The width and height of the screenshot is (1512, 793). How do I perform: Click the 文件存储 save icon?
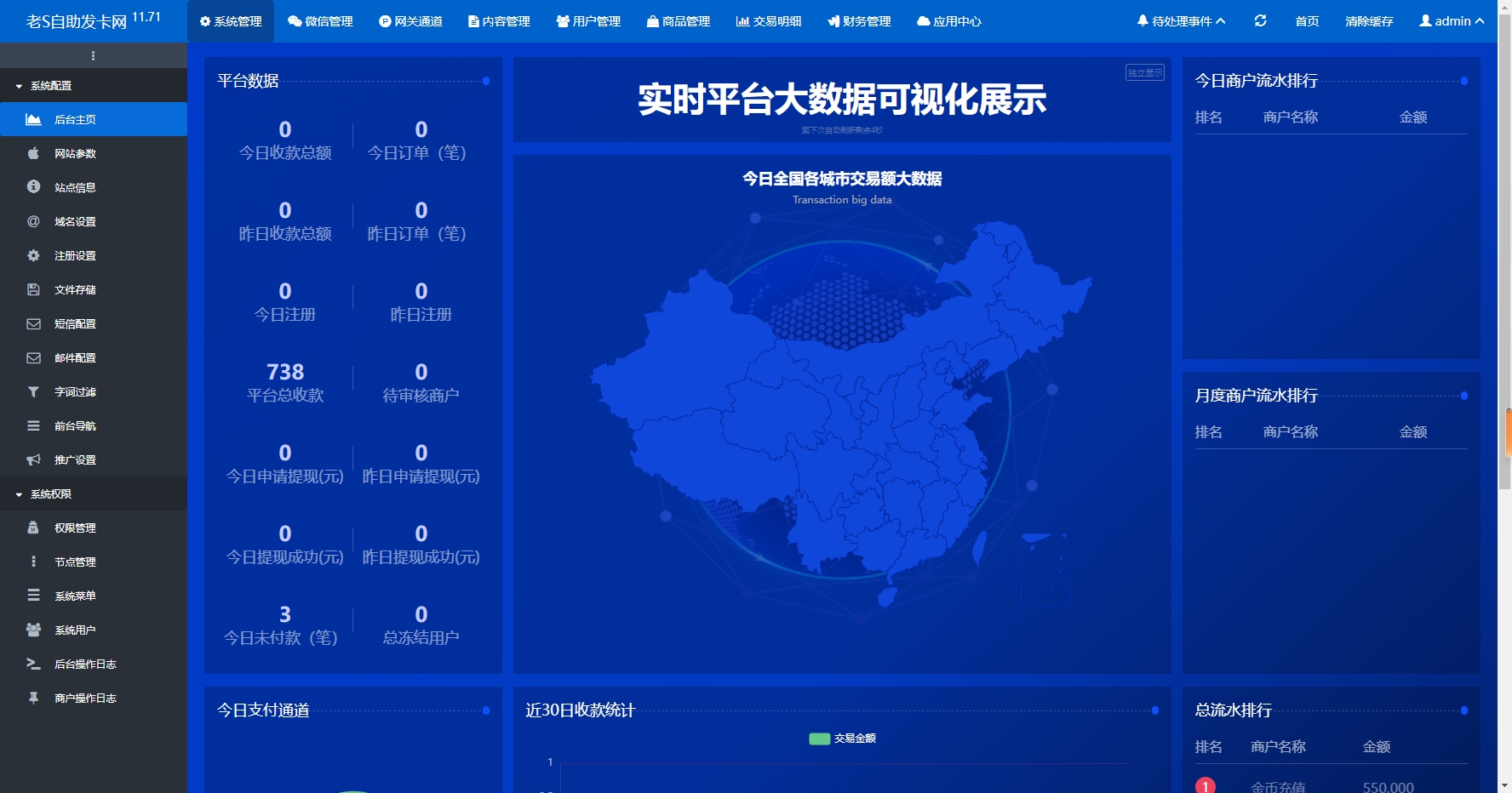[33, 289]
